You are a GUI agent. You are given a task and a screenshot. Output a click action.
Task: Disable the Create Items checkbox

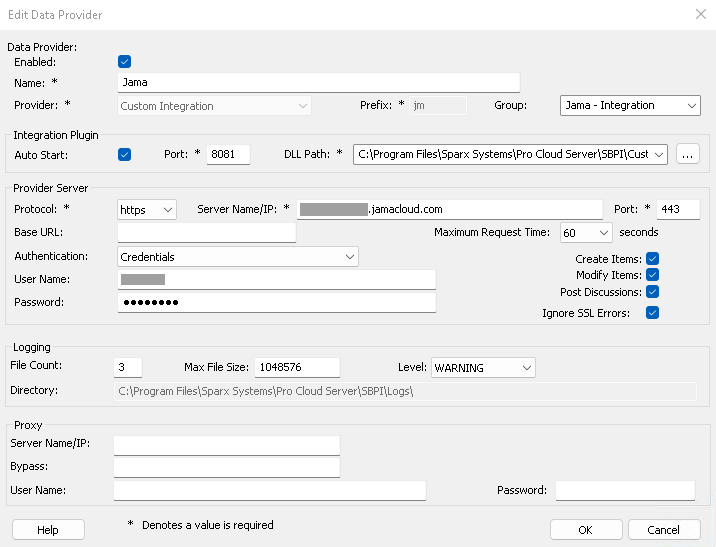[652, 259]
